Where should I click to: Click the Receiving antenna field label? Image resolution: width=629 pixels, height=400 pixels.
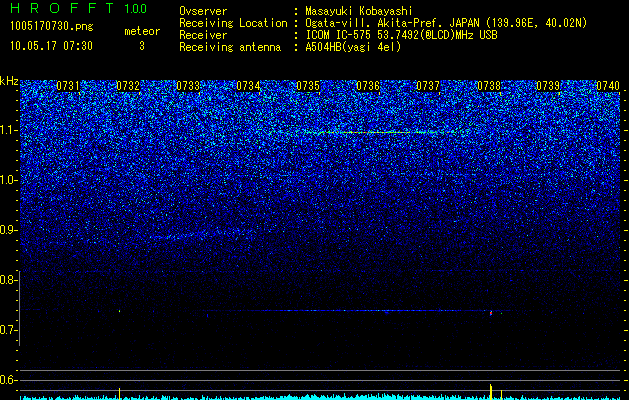[x=230, y=47]
